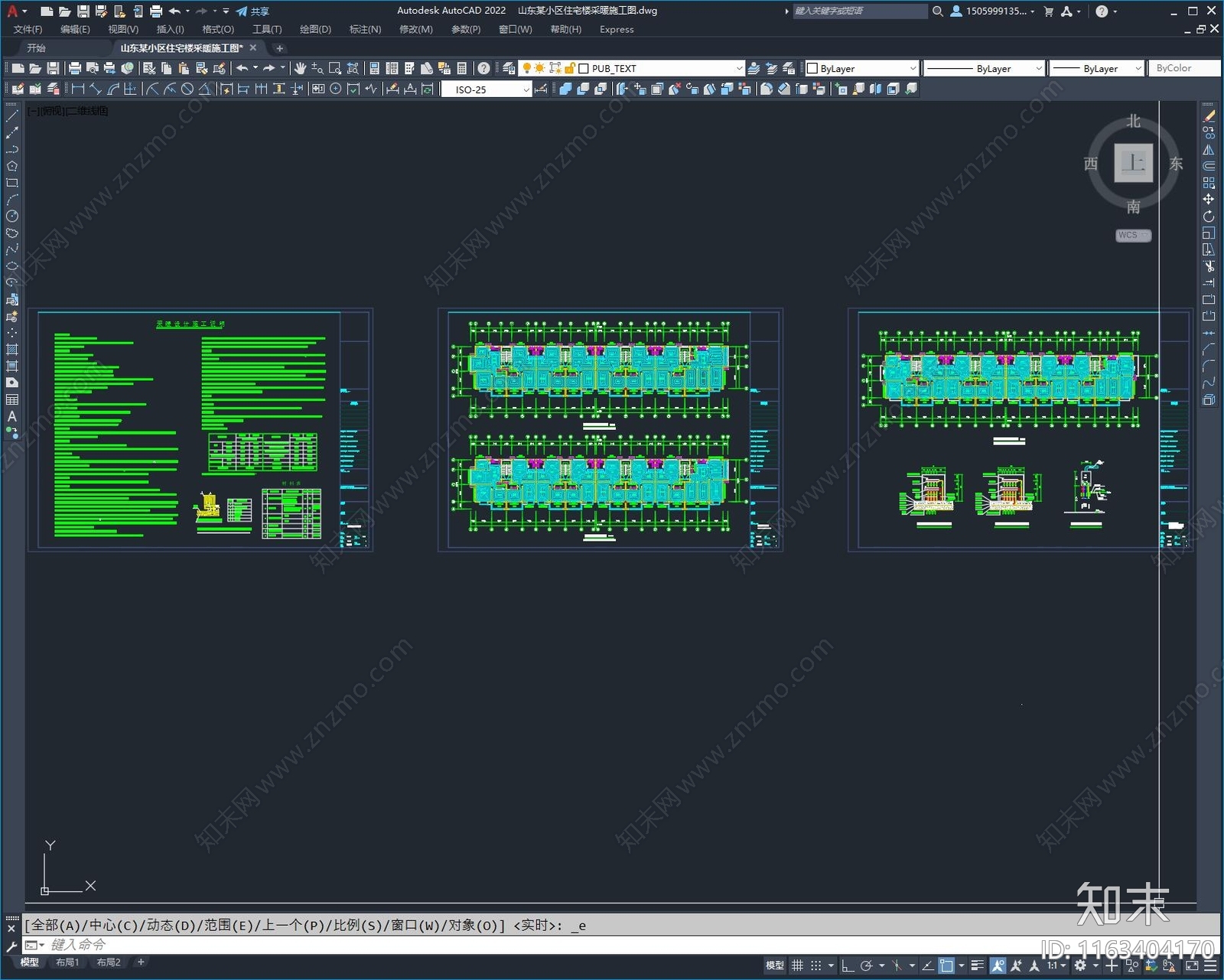
Task: Open the ByLayer color control
Action: [x=862, y=68]
